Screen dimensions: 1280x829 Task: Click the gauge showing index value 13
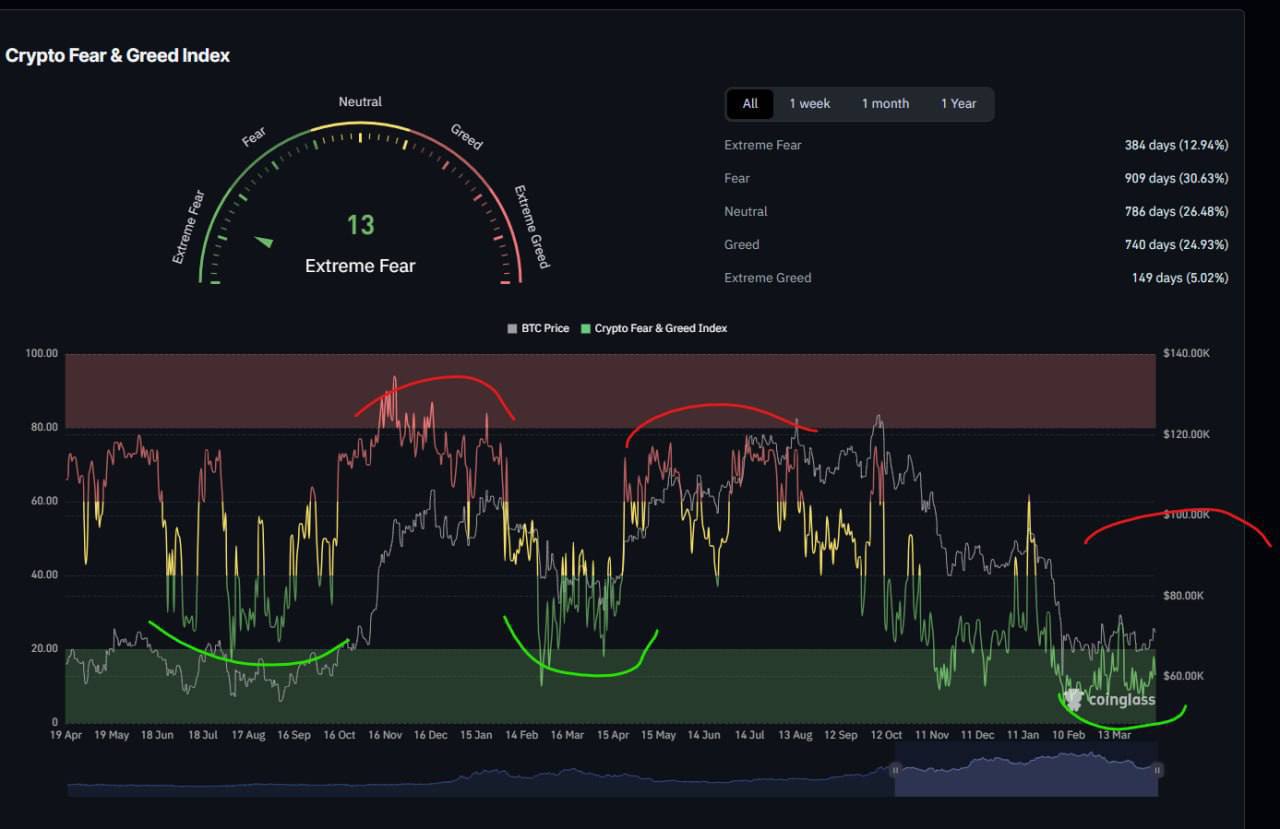(x=360, y=225)
